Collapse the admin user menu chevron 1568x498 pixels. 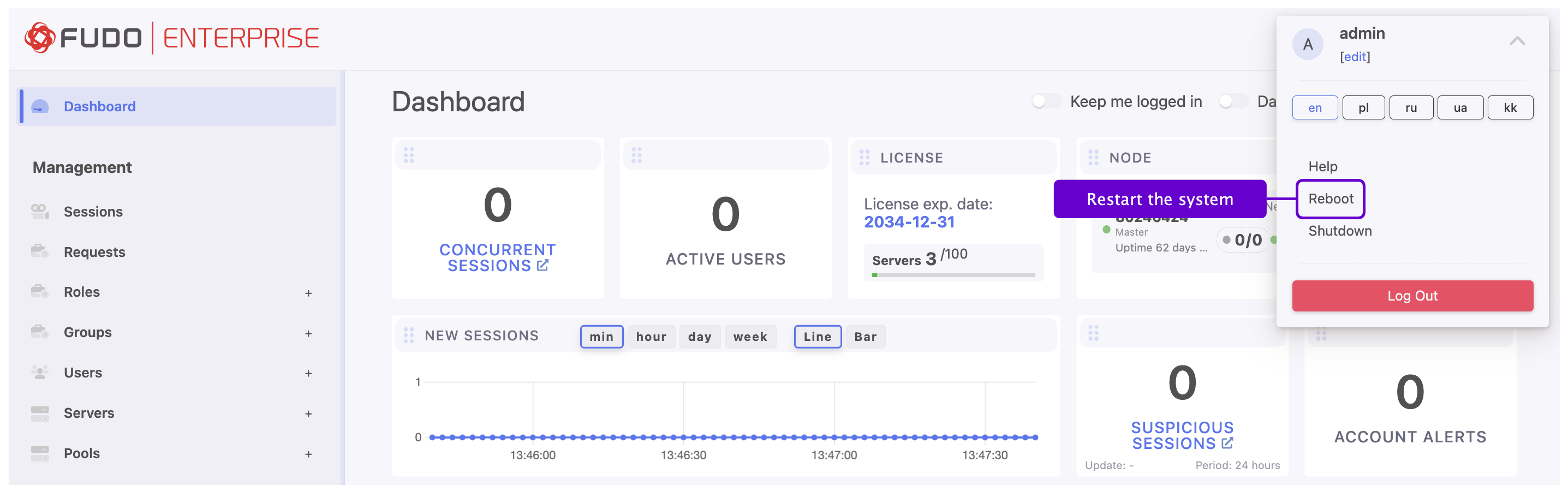1517,41
